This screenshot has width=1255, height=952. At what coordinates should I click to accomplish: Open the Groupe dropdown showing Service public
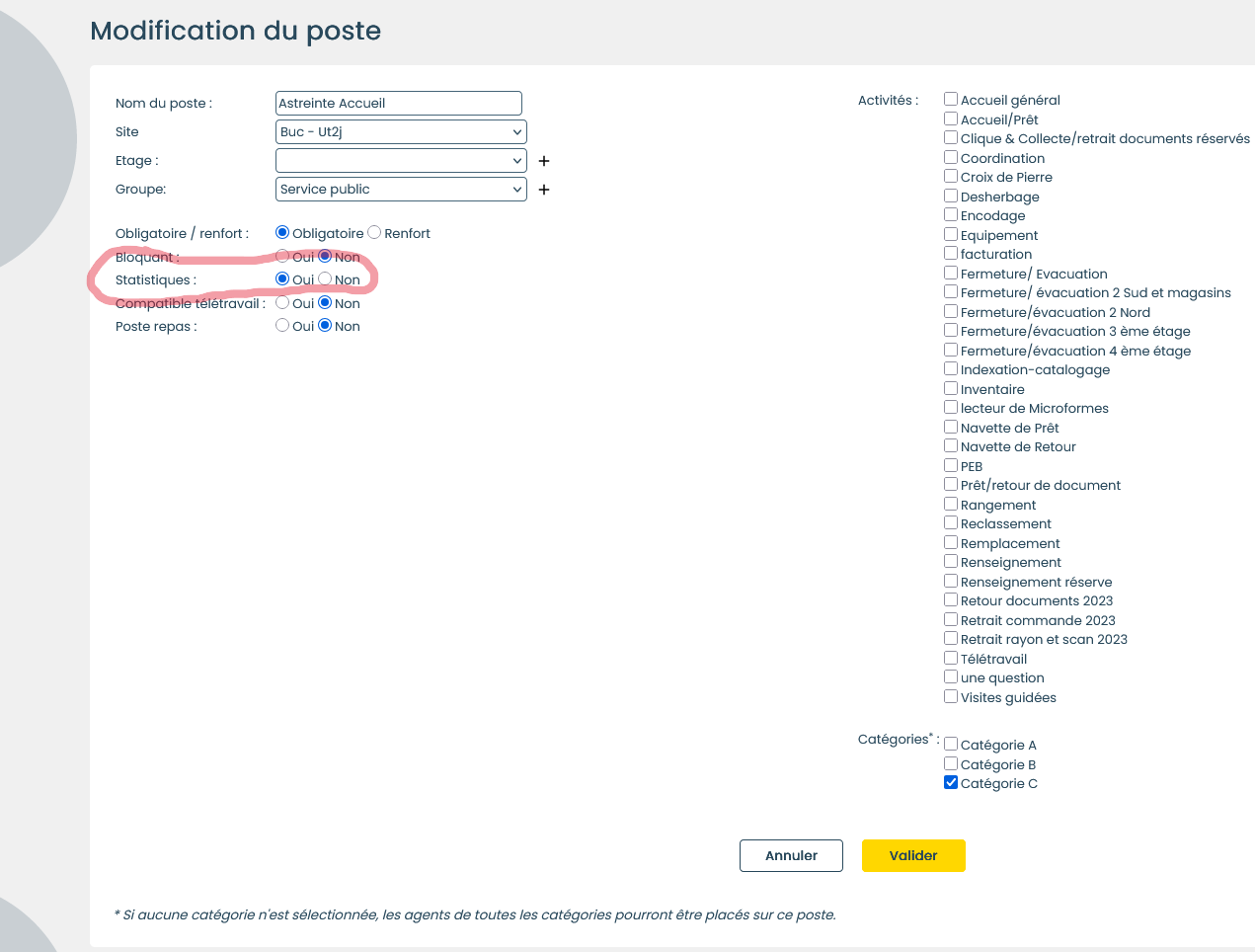point(401,190)
